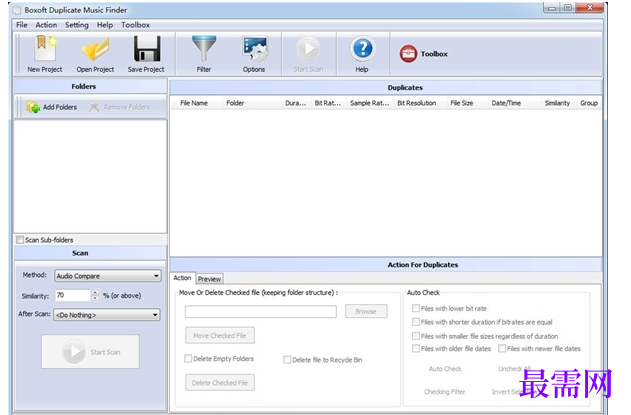Viewport: 631px width, 415px height.
Task: Open the Setting menu
Action: pos(76,24)
